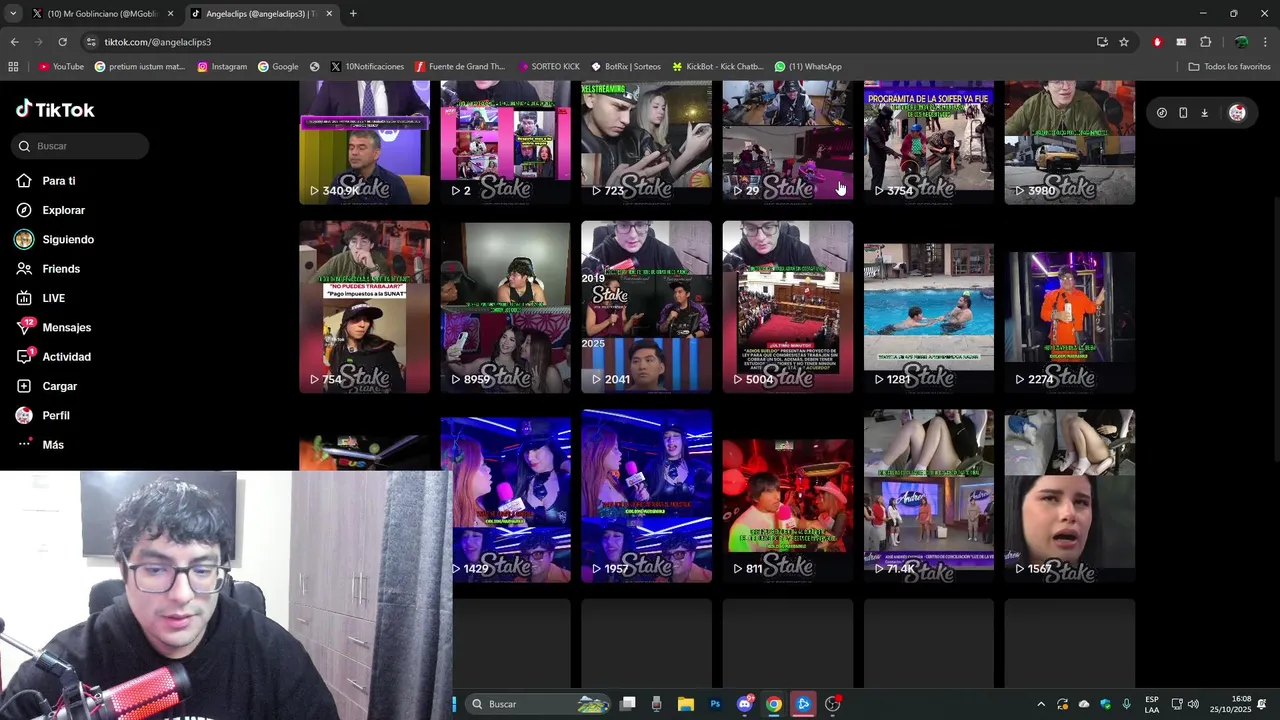Screen dimensions: 1280x720
Task: Open Discord from taskbar
Action: (744, 704)
